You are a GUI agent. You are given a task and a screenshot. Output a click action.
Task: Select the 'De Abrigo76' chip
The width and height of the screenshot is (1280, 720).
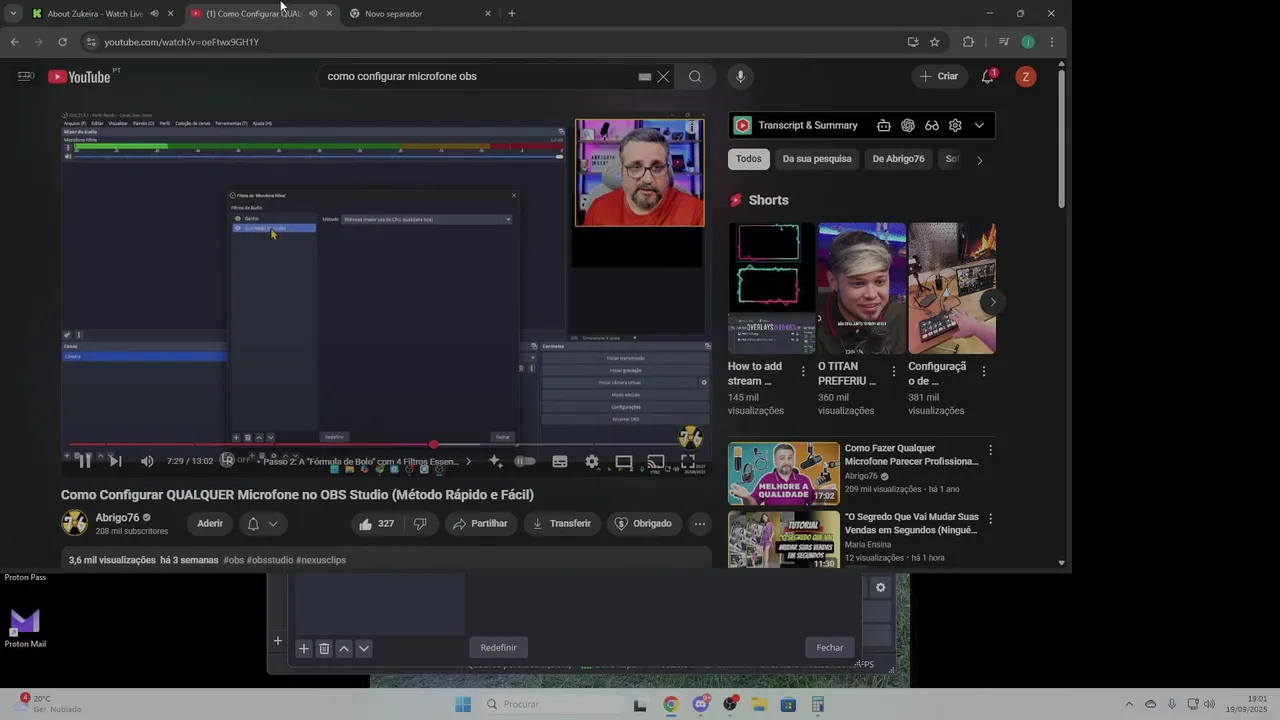coord(898,159)
